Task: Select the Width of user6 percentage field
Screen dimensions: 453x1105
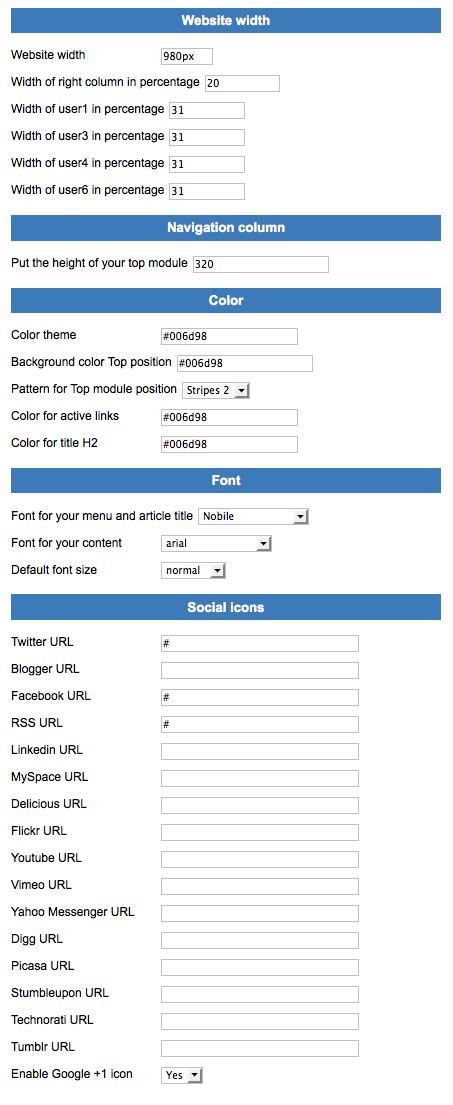Action: point(207,191)
